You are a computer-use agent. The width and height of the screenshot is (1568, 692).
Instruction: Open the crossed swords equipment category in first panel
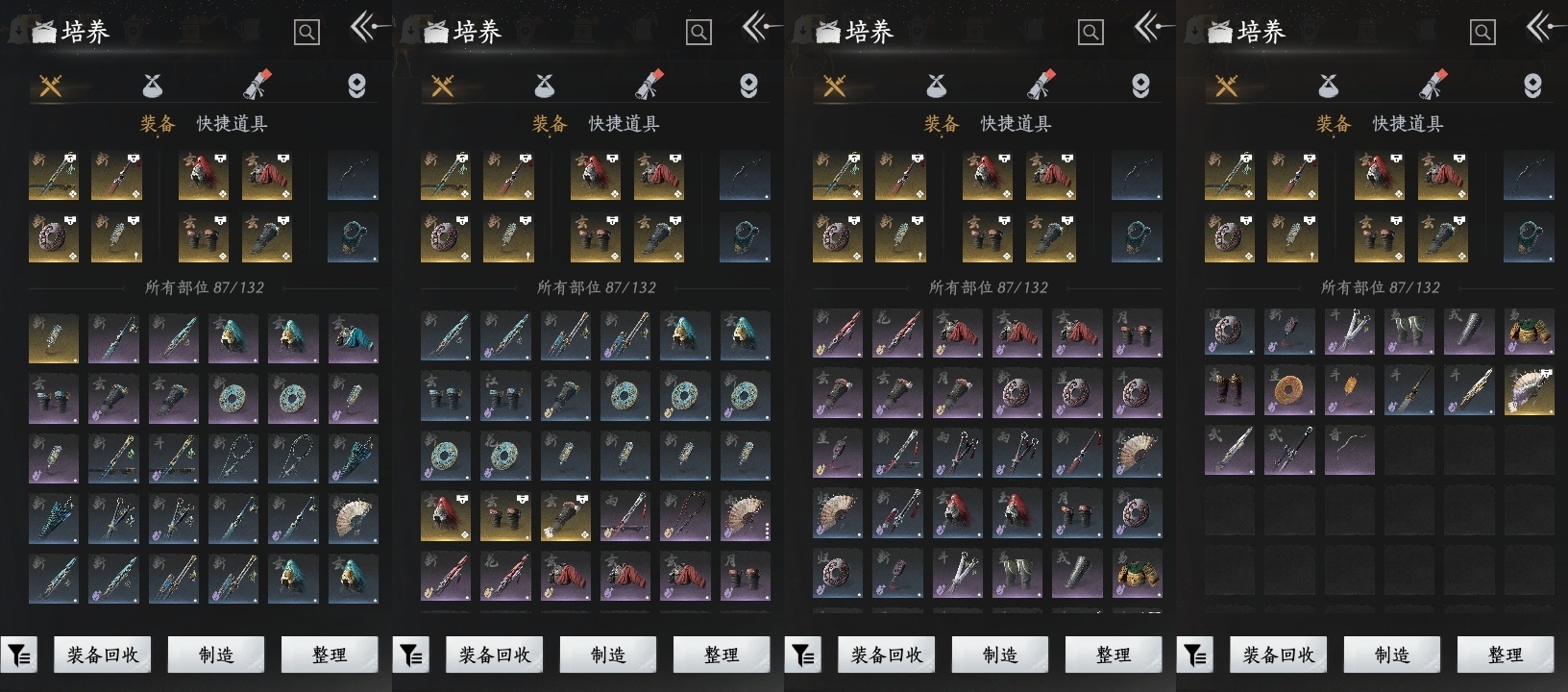51,86
